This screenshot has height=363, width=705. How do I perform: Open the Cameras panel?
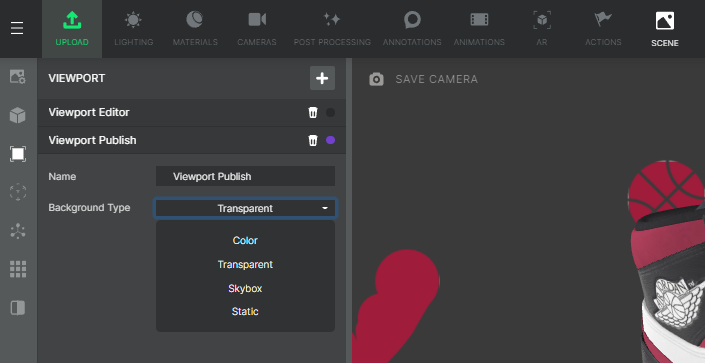[257, 29]
